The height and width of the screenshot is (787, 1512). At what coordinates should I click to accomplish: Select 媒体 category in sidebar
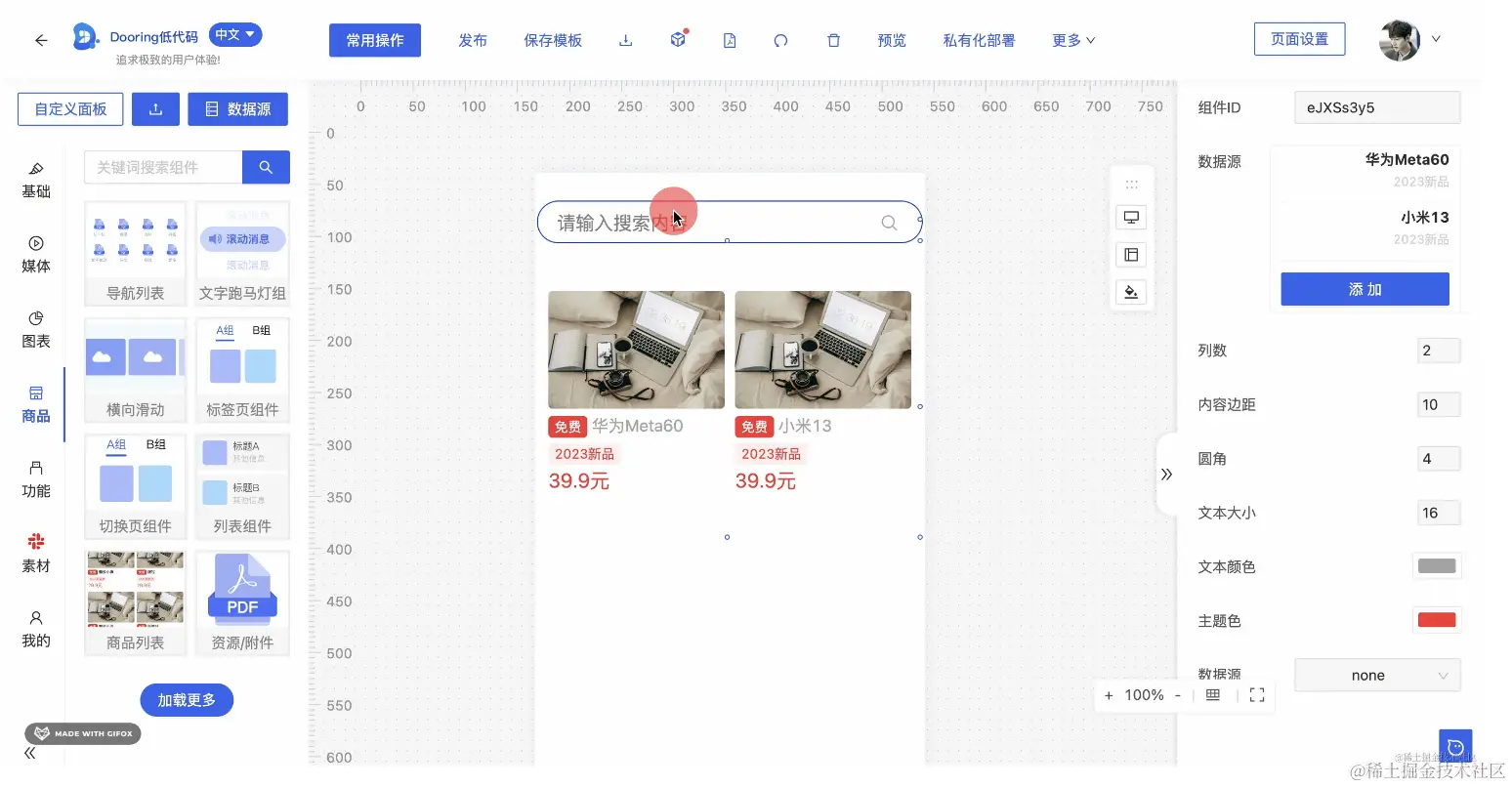[36, 255]
